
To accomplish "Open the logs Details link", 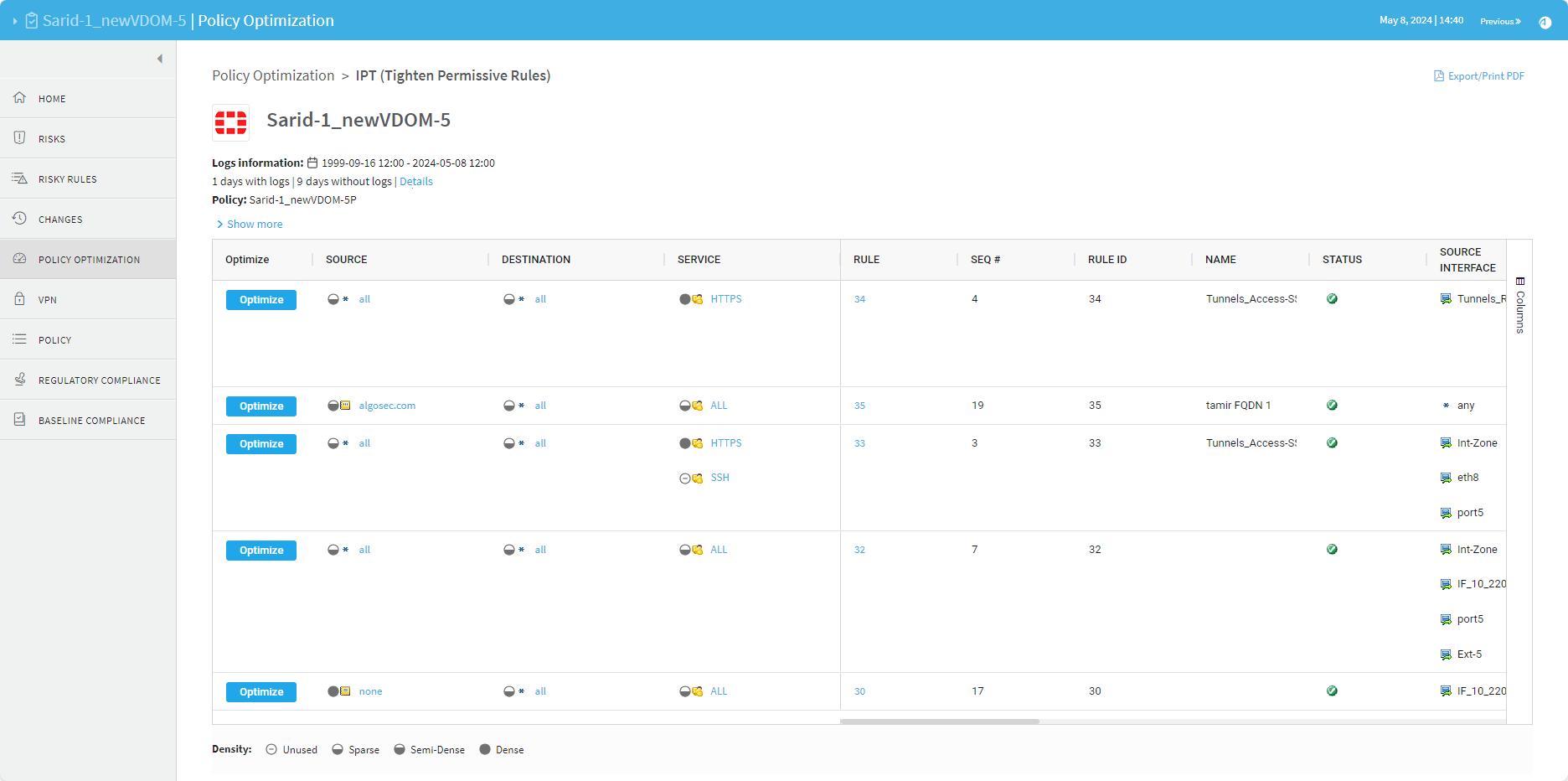I will coord(415,182).
